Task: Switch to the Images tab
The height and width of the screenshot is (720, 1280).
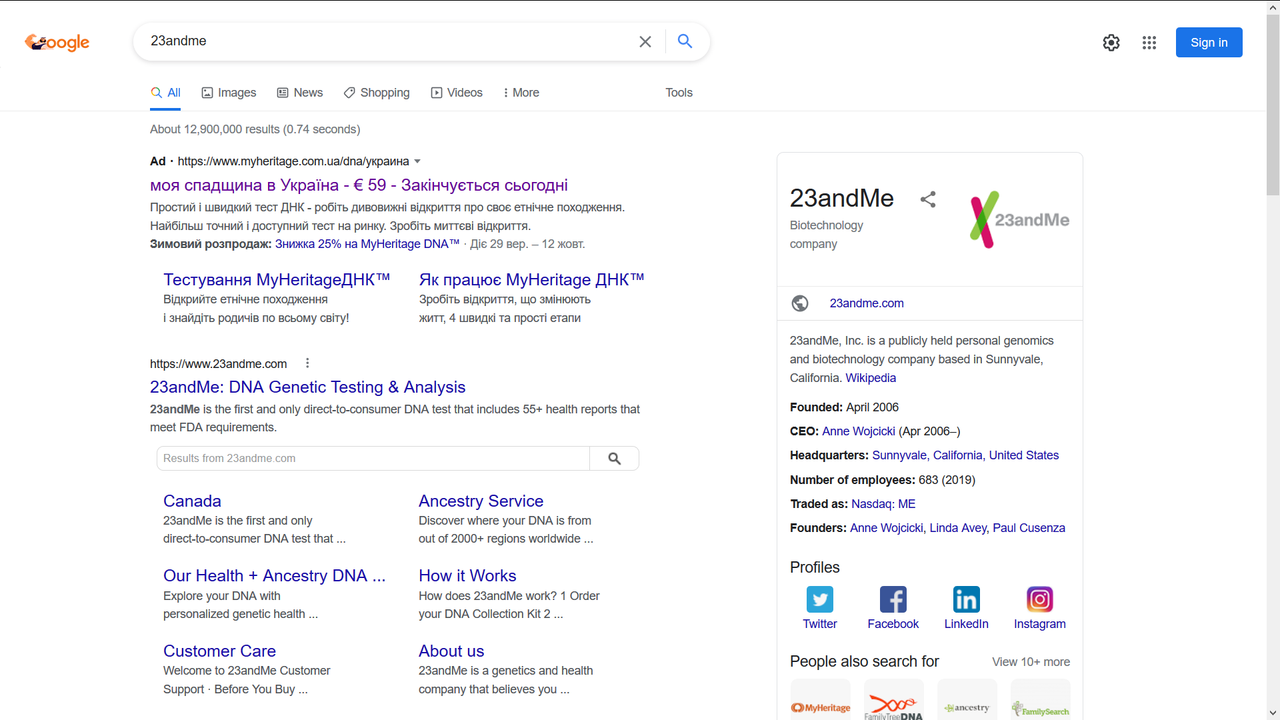Action: (229, 92)
